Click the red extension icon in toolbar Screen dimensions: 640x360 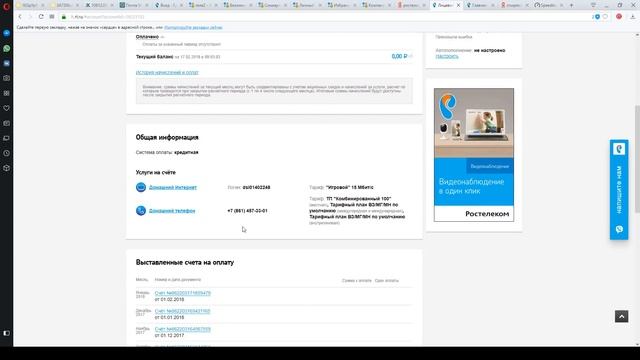[619, 17]
